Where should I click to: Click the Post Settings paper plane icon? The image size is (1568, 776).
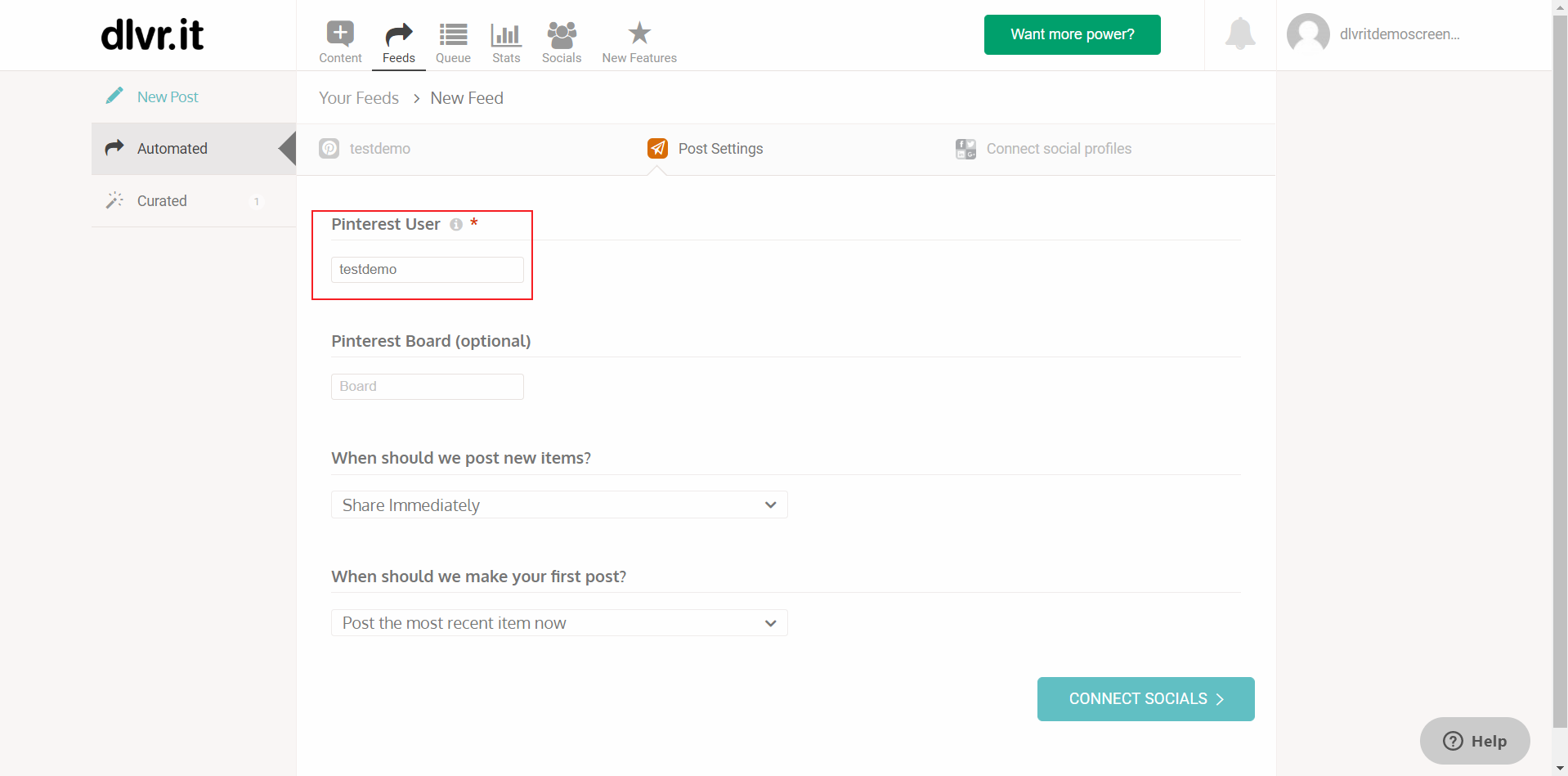657,148
